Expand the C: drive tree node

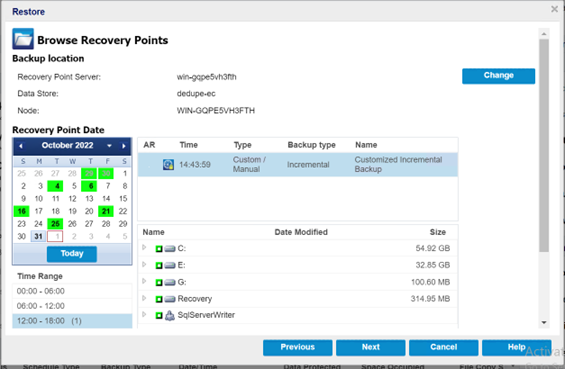[144, 248]
